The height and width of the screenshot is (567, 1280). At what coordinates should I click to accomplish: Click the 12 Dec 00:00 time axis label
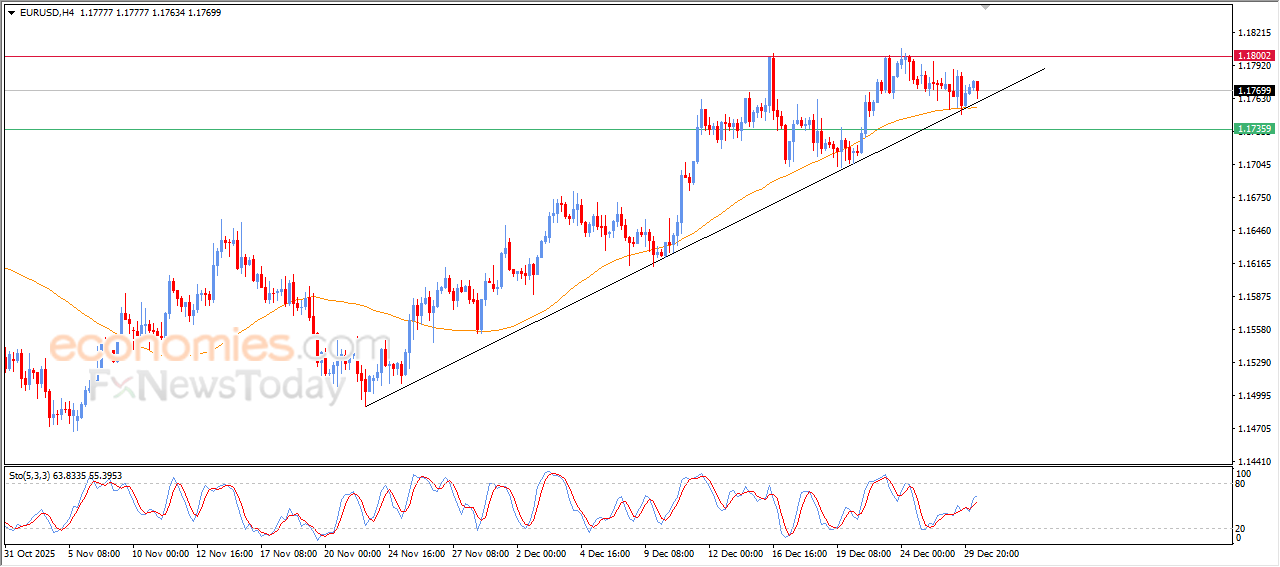pos(737,553)
